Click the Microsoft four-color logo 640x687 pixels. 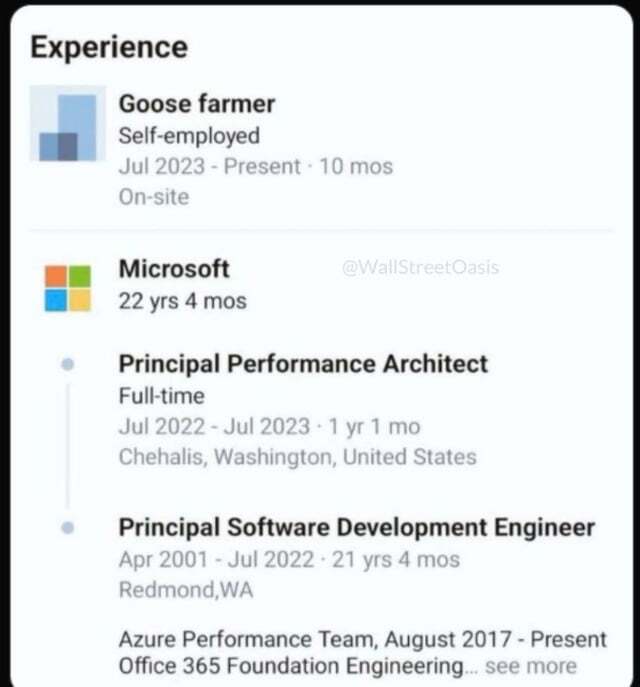[67, 288]
